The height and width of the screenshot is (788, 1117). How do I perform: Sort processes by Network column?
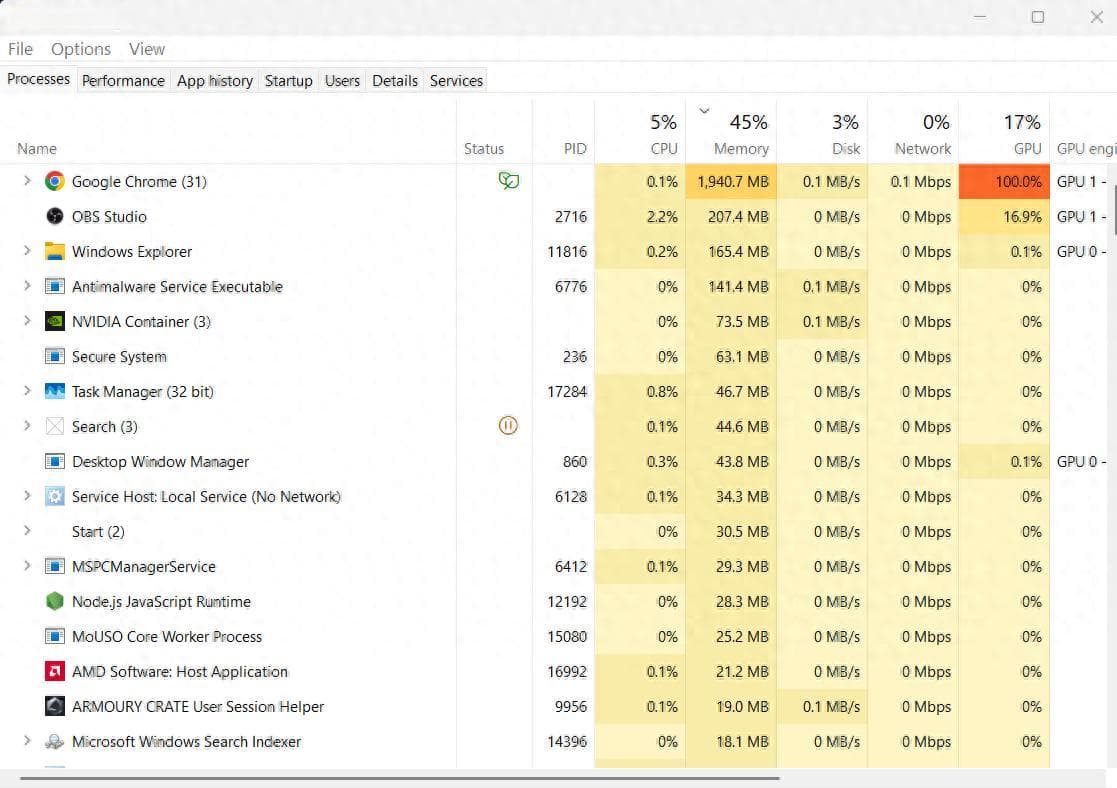click(x=914, y=134)
